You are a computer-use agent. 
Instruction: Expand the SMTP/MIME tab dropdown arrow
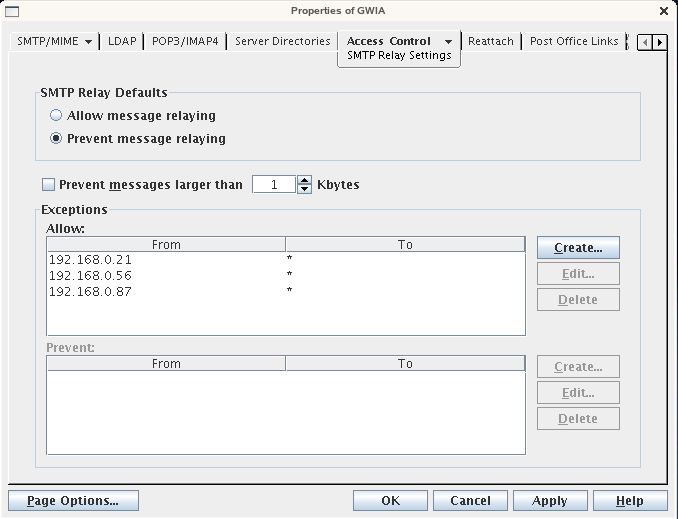pos(89,42)
